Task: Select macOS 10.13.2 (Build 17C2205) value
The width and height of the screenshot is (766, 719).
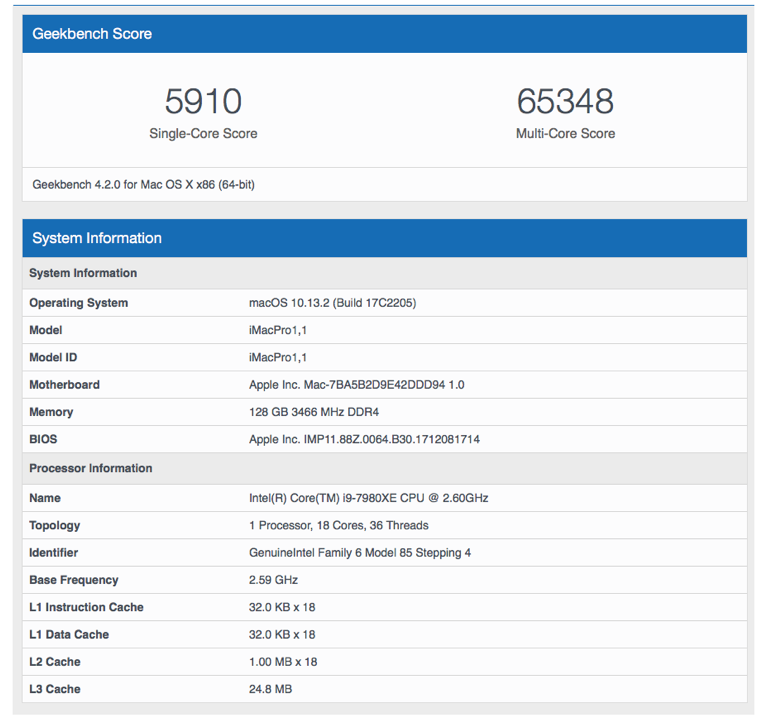Action: (x=333, y=303)
